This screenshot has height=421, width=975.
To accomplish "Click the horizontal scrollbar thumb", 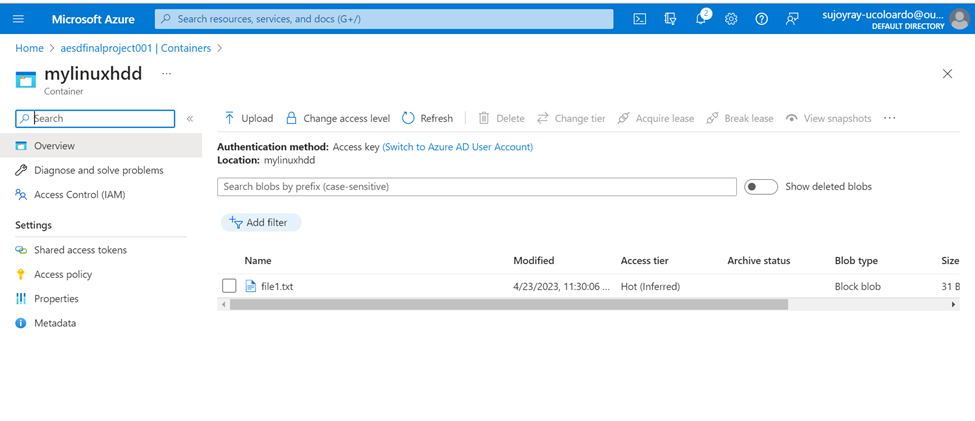I will pyautogui.click(x=509, y=305).
